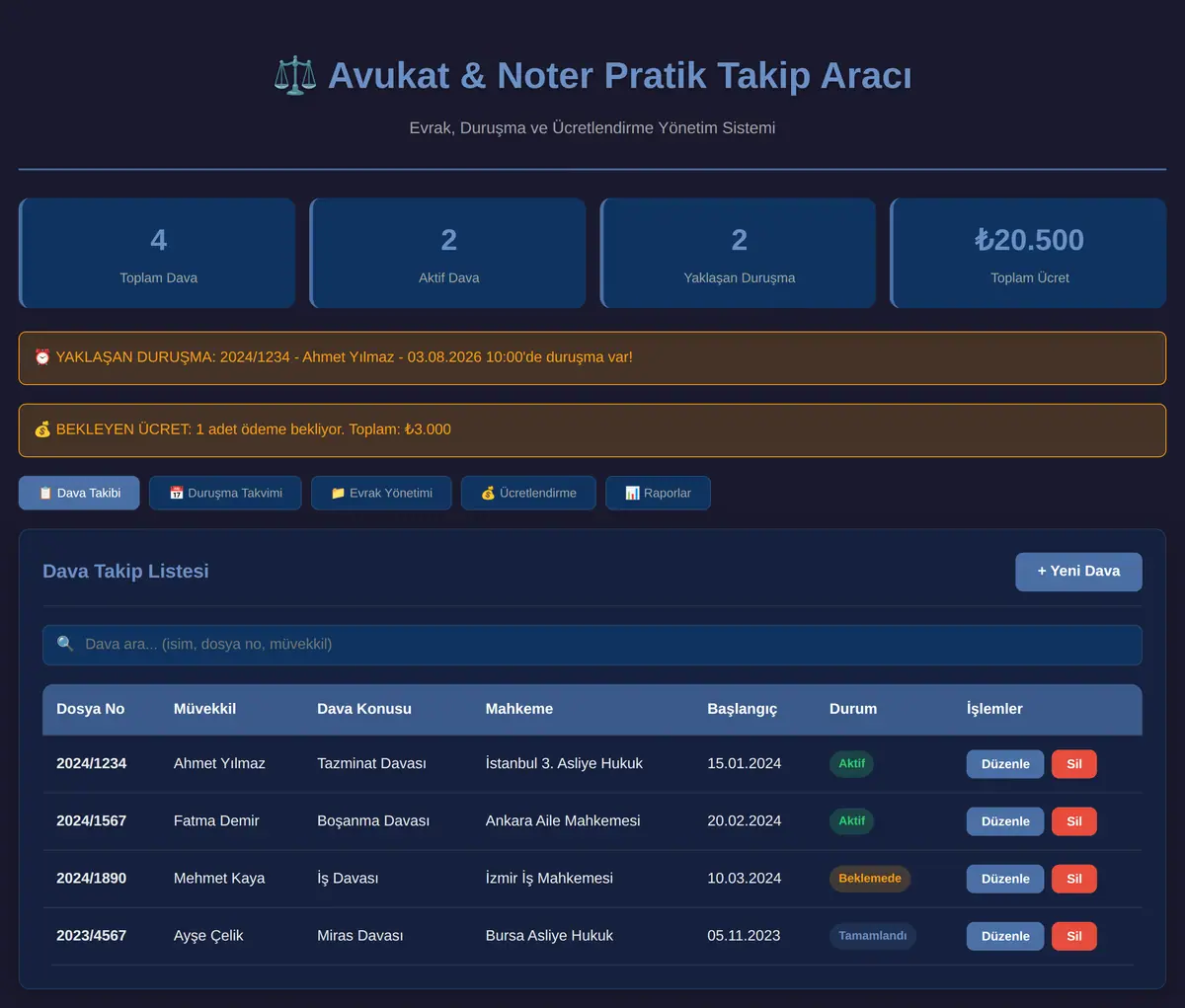Click the Müvekkil column header
Screen dimensions: 1185x1008
[x=204, y=709]
